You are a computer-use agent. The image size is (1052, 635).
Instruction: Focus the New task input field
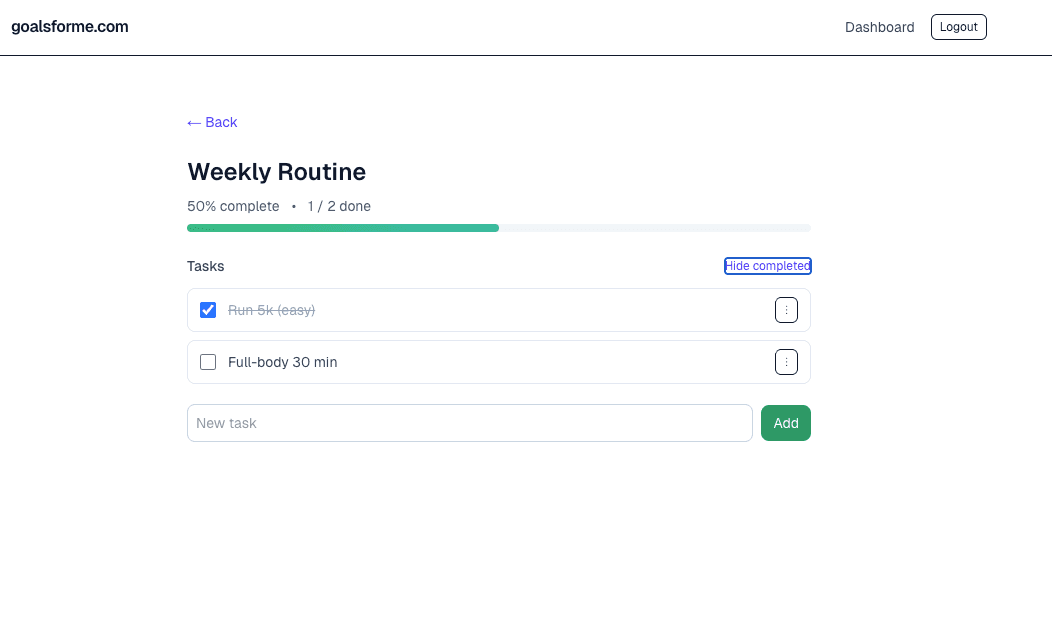(469, 423)
